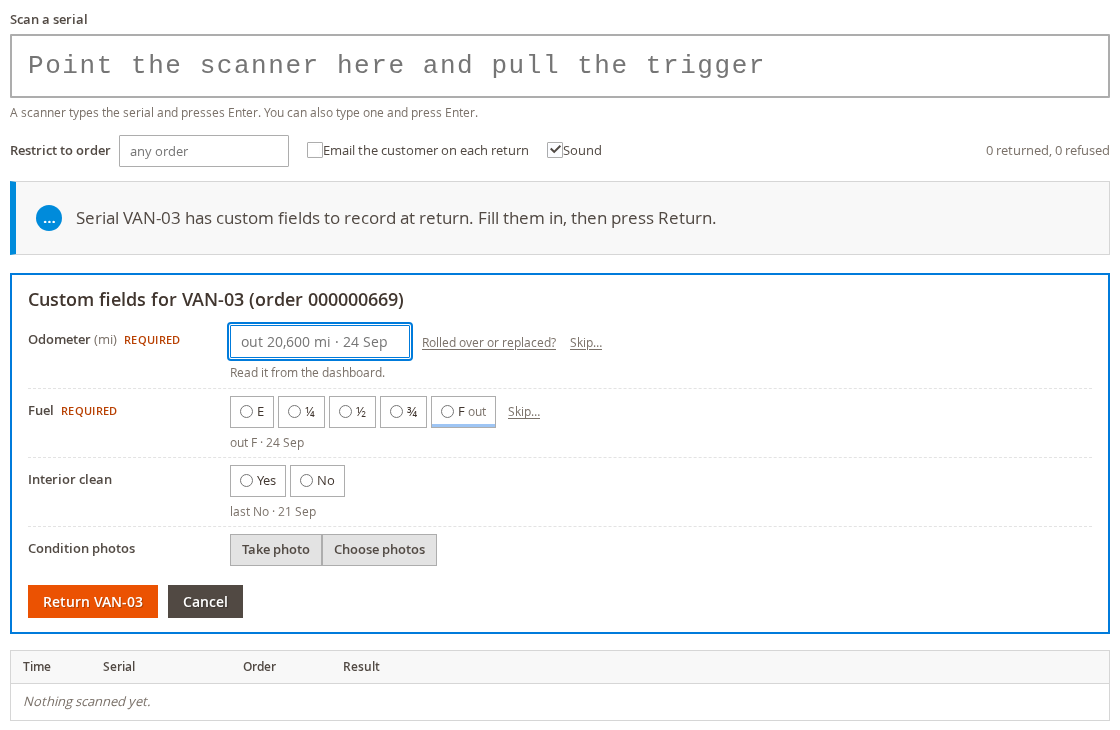
Task: Click the 'out F · 24 Sep' hint
Action: 267,442
